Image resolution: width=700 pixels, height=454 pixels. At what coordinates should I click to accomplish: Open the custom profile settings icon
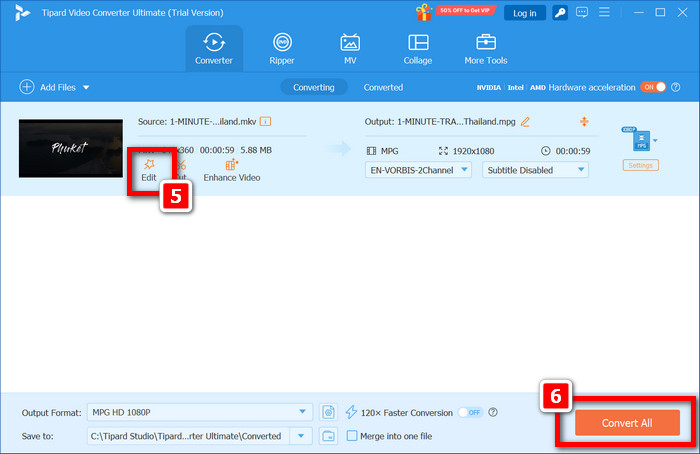pos(329,412)
